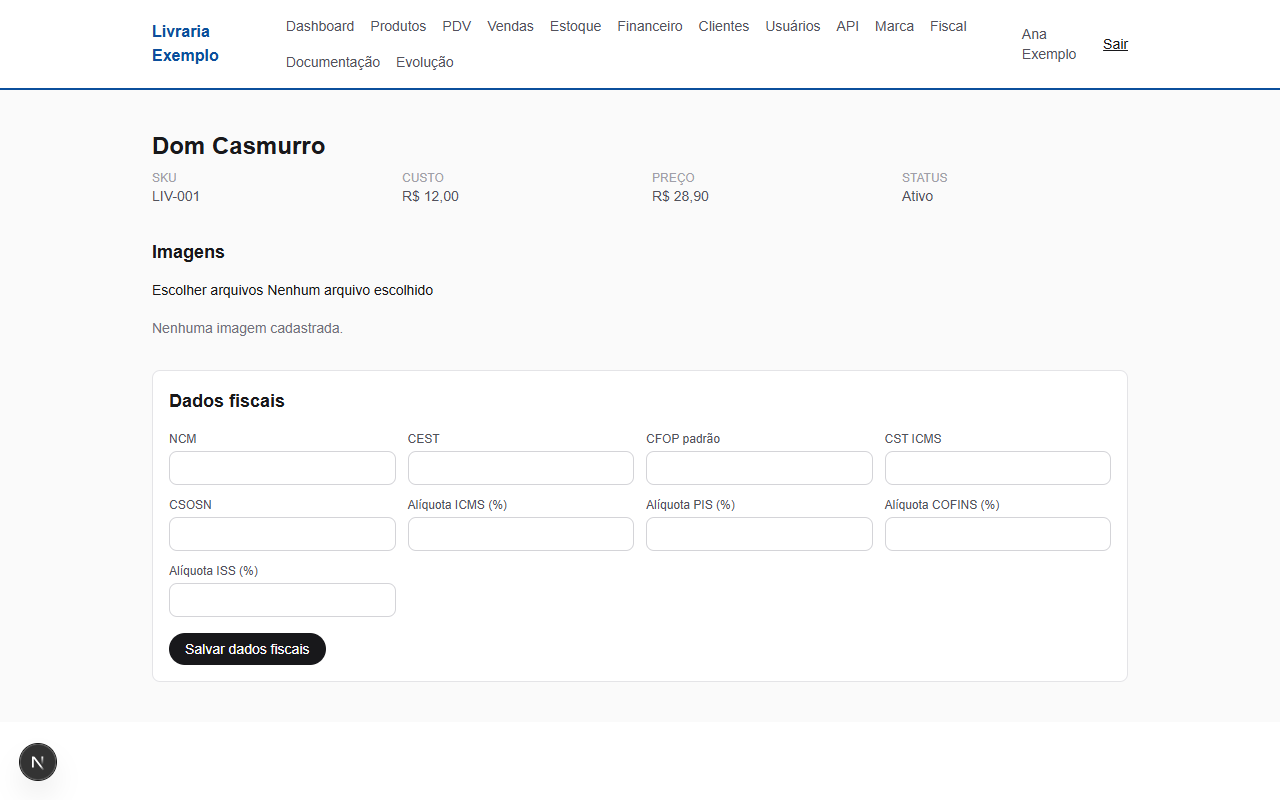Open the Dashboard menu item
This screenshot has height=800, width=1280.
tap(320, 26)
